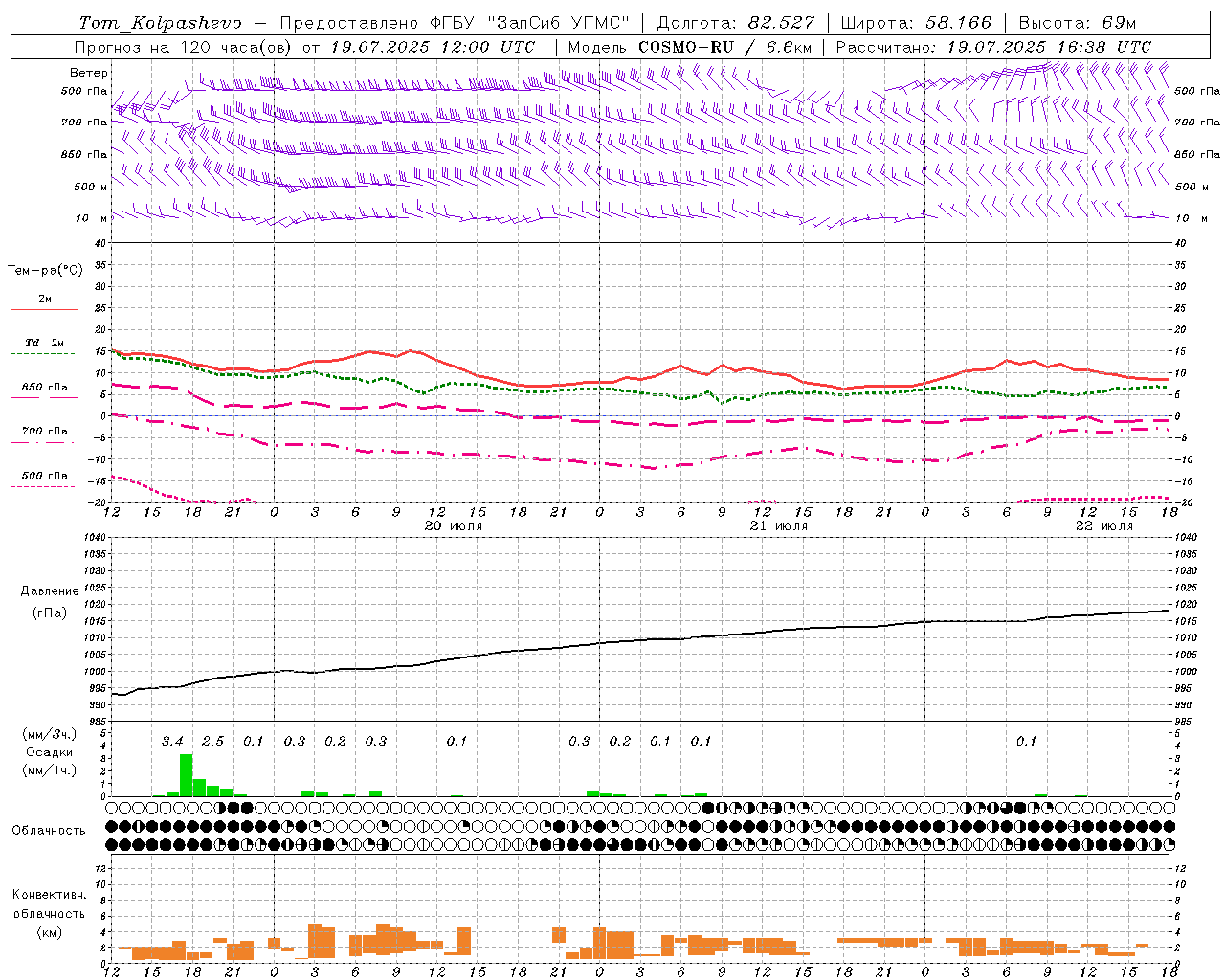
Task: Click the Широта: 58.166 latitude value
Action: [917, 22]
